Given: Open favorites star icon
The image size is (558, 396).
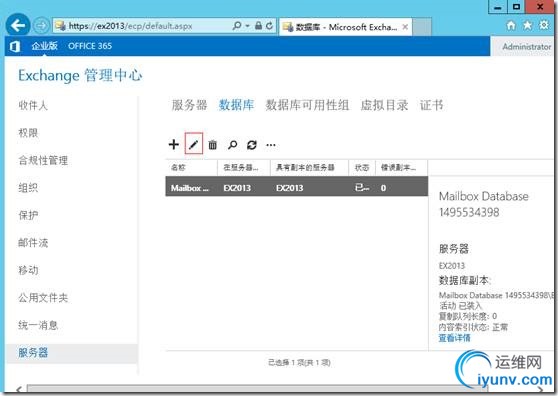Looking at the screenshot, I should coord(527,25).
